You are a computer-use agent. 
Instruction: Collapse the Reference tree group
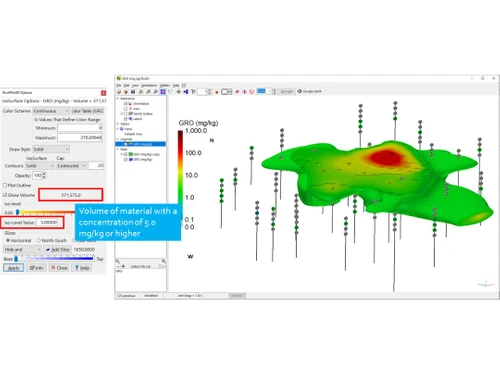pyautogui.click(x=117, y=99)
